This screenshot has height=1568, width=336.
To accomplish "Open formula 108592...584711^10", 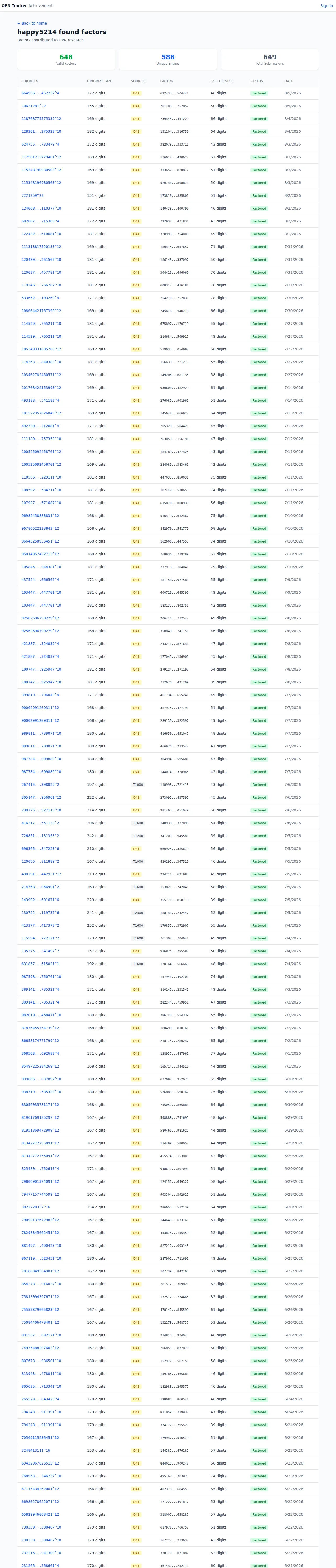I will pyautogui.click(x=41, y=490).
